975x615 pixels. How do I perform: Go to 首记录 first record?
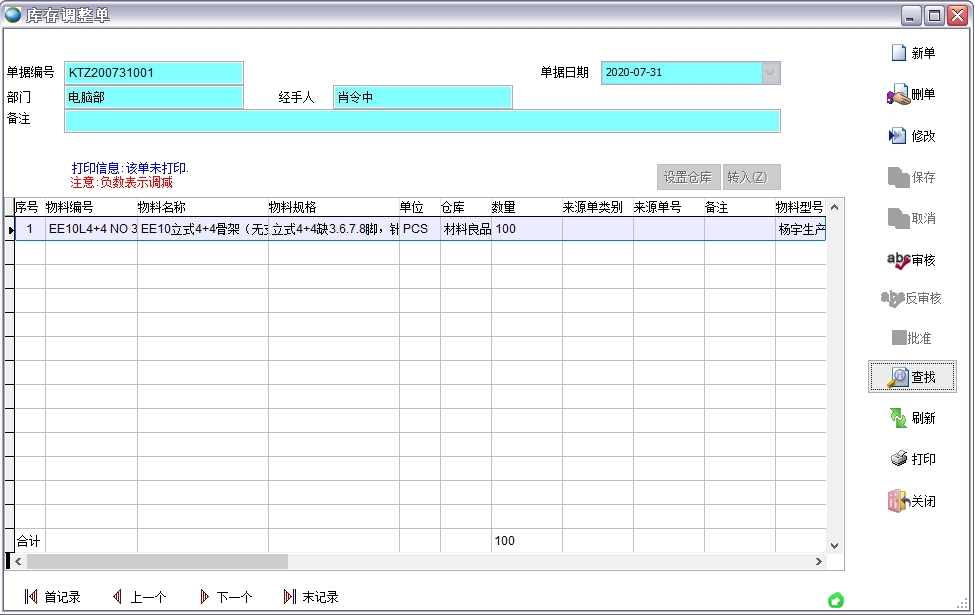[52, 597]
